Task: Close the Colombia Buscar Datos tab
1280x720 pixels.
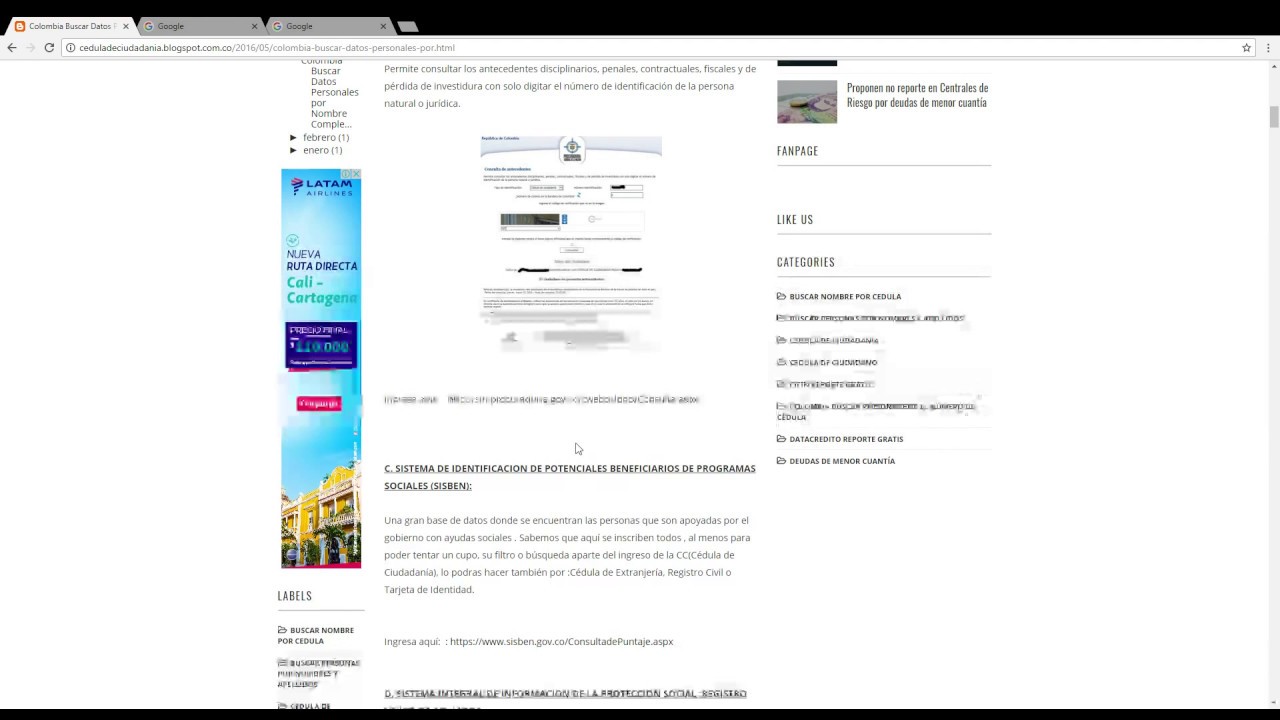Action: point(126,26)
